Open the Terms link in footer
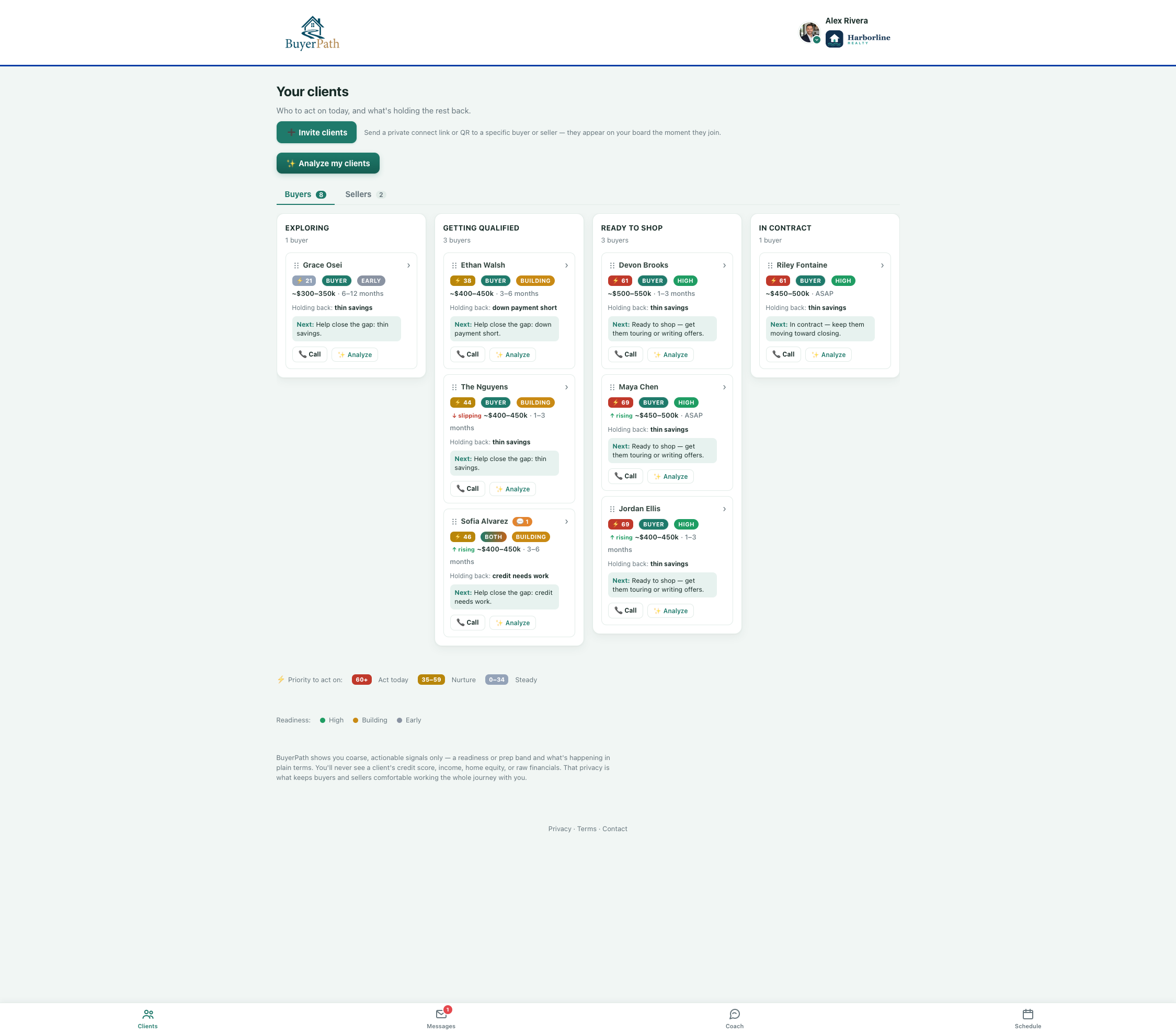 587,829
